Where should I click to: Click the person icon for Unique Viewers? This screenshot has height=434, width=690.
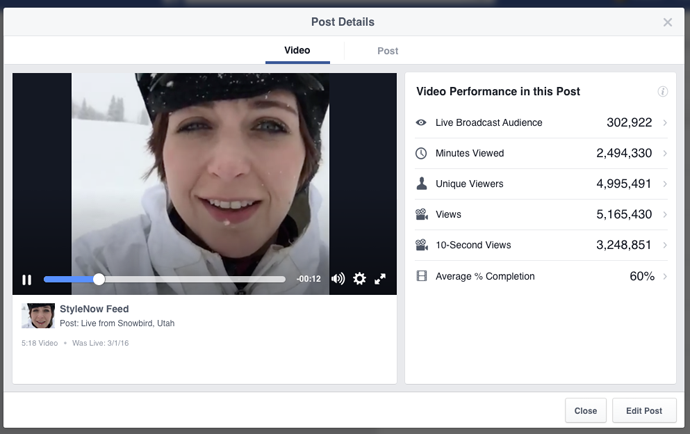click(422, 184)
